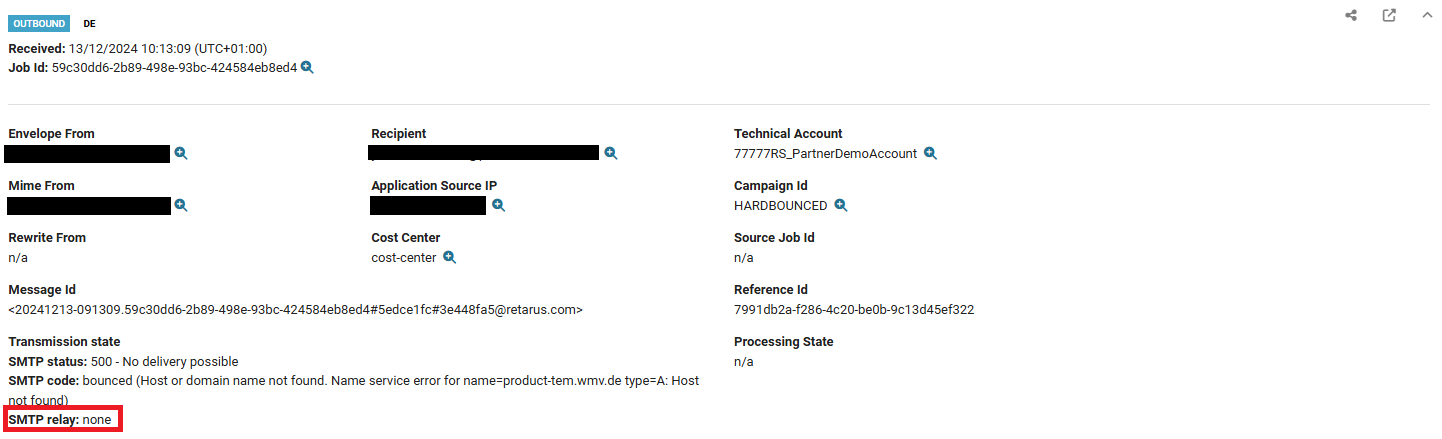Click the magnifier next to HARDBOUNCED
The height and width of the screenshot is (439, 1442).
tap(841, 205)
